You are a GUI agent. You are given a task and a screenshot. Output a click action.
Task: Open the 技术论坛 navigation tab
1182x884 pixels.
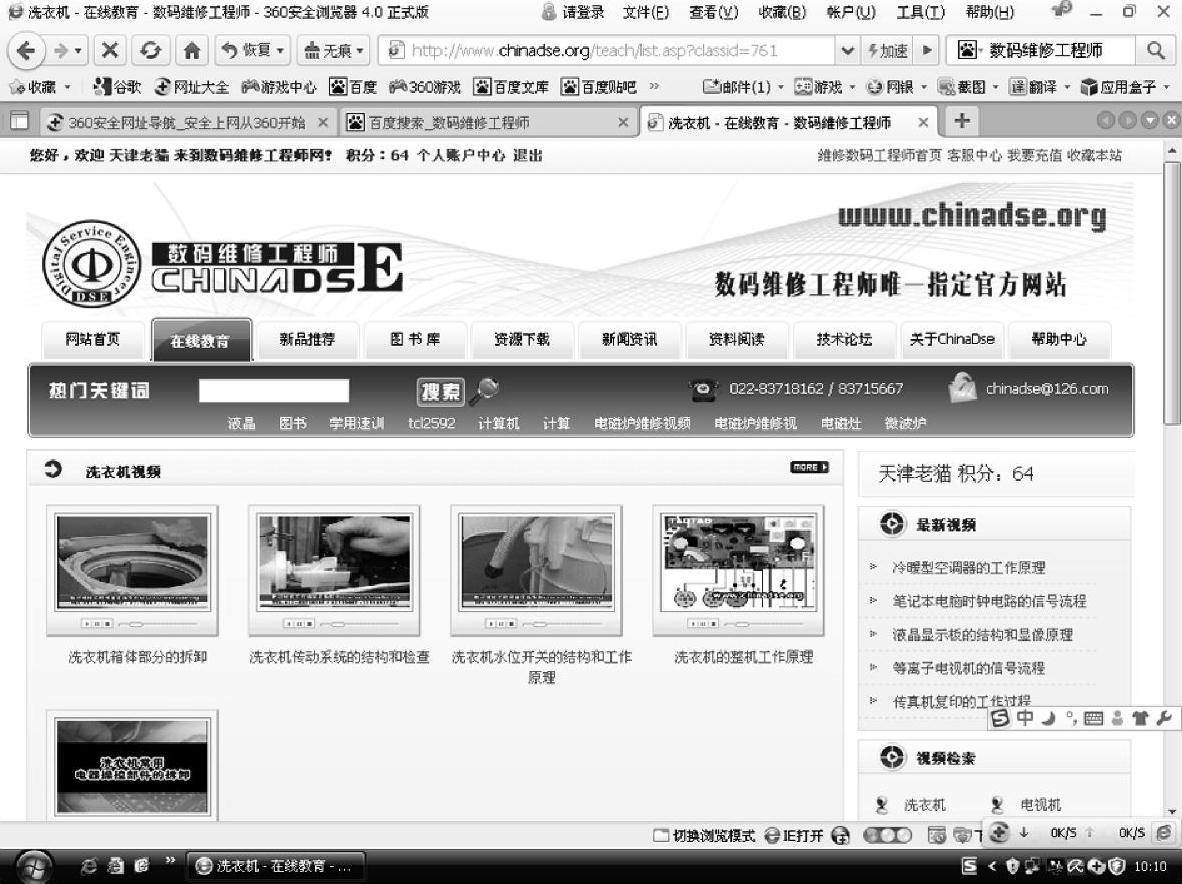844,340
